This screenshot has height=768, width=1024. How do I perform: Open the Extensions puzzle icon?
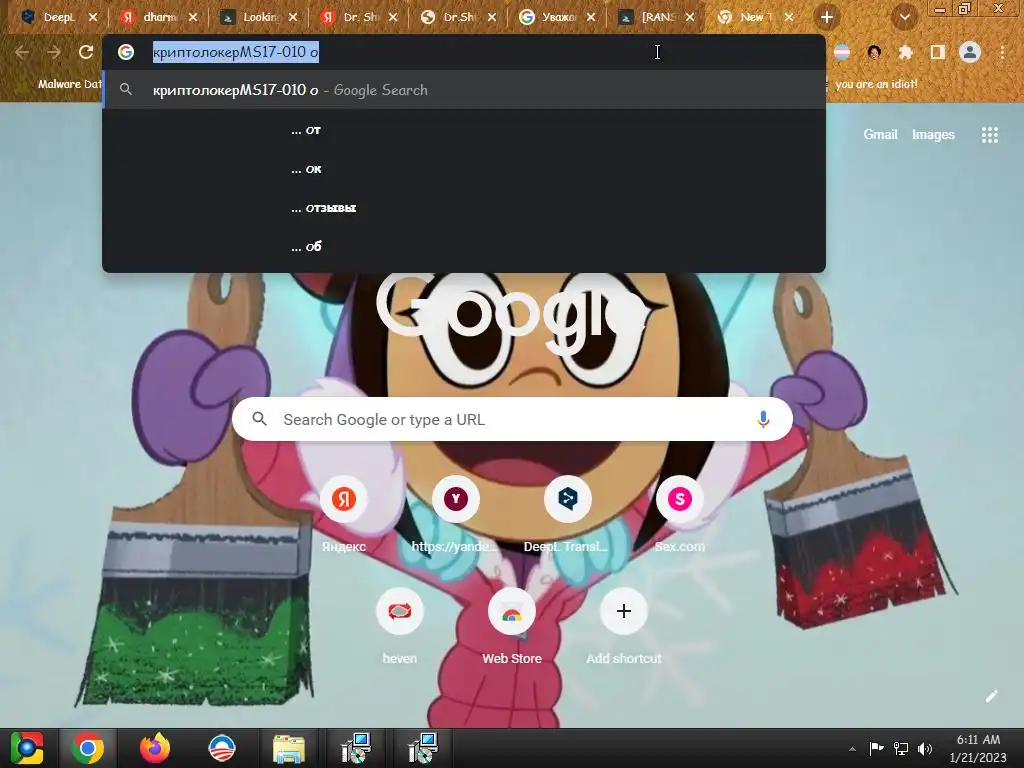tap(905, 52)
